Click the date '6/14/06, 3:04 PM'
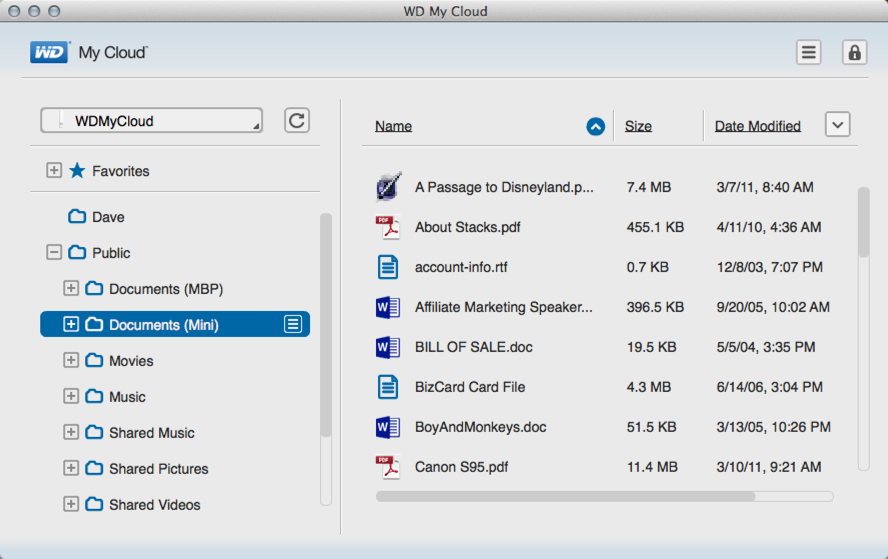The width and height of the screenshot is (888, 559). (770, 387)
